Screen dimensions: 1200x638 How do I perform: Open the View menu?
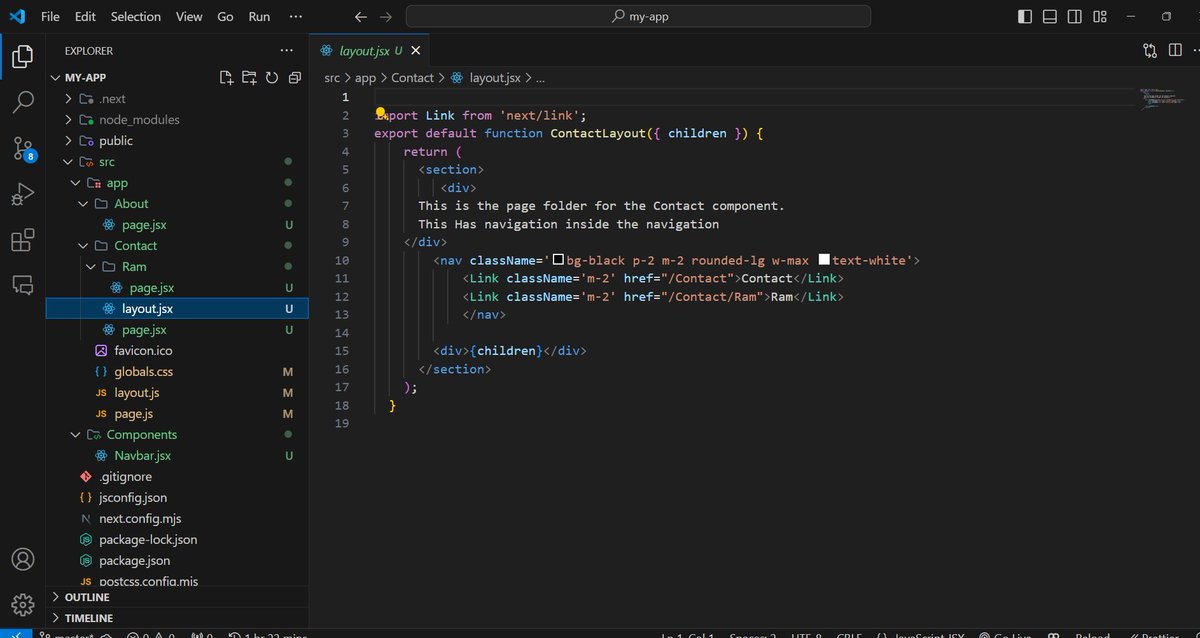(189, 17)
